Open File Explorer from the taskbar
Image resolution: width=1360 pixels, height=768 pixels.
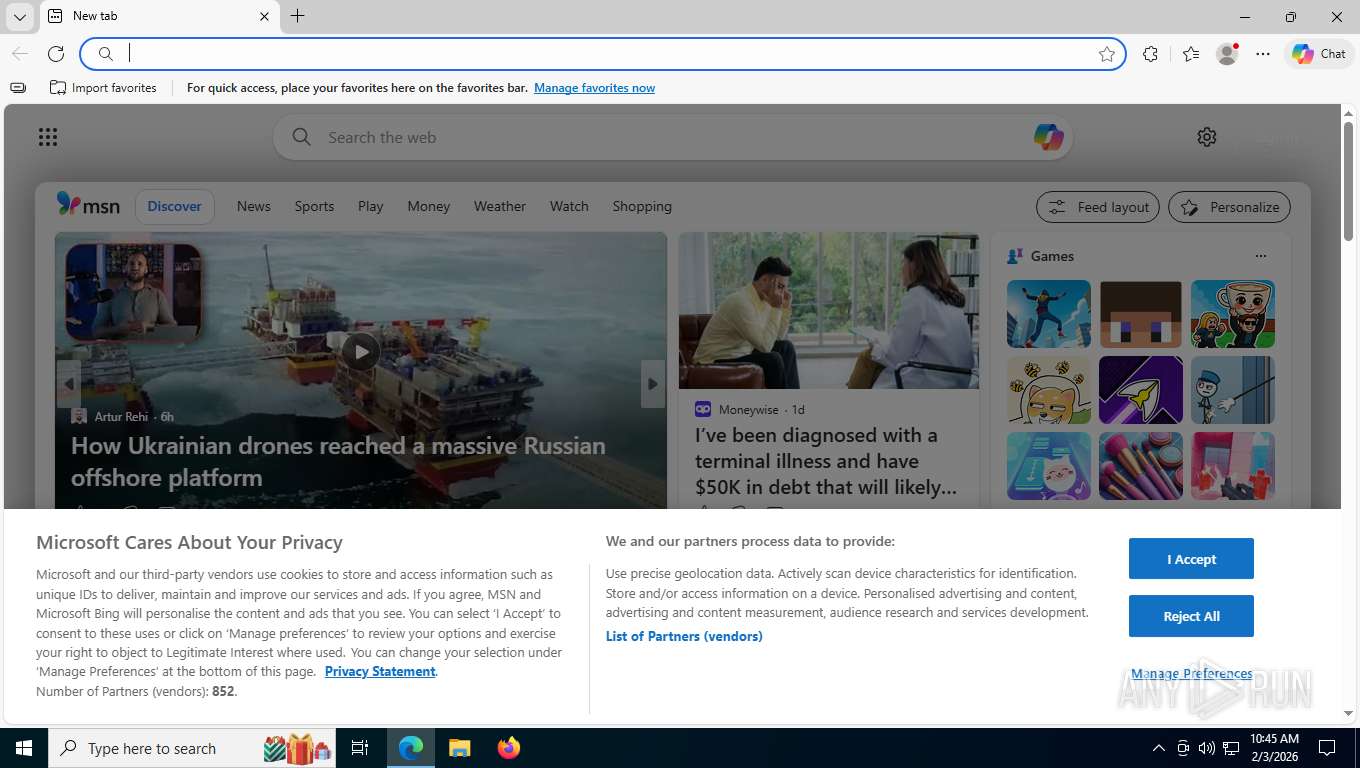(x=459, y=748)
